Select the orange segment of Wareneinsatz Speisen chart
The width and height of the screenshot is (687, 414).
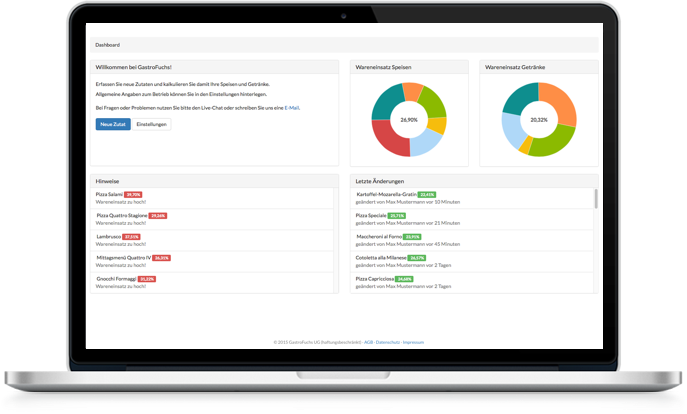[412, 91]
